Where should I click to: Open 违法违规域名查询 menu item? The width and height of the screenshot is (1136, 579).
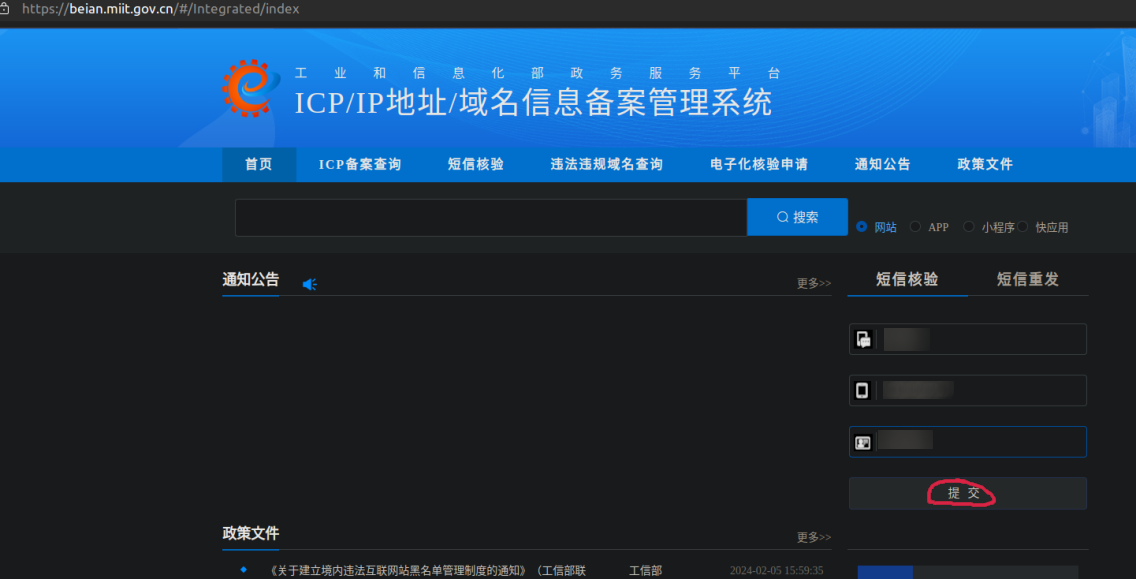(x=607, y=164)
